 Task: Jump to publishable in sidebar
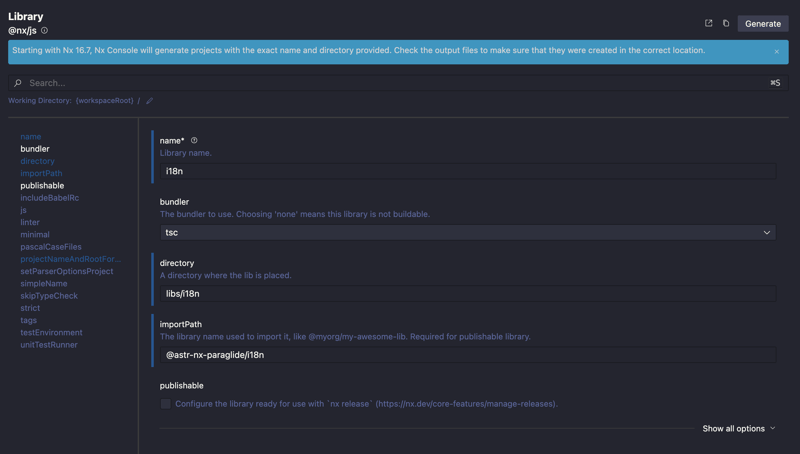(x=42, y=186)
